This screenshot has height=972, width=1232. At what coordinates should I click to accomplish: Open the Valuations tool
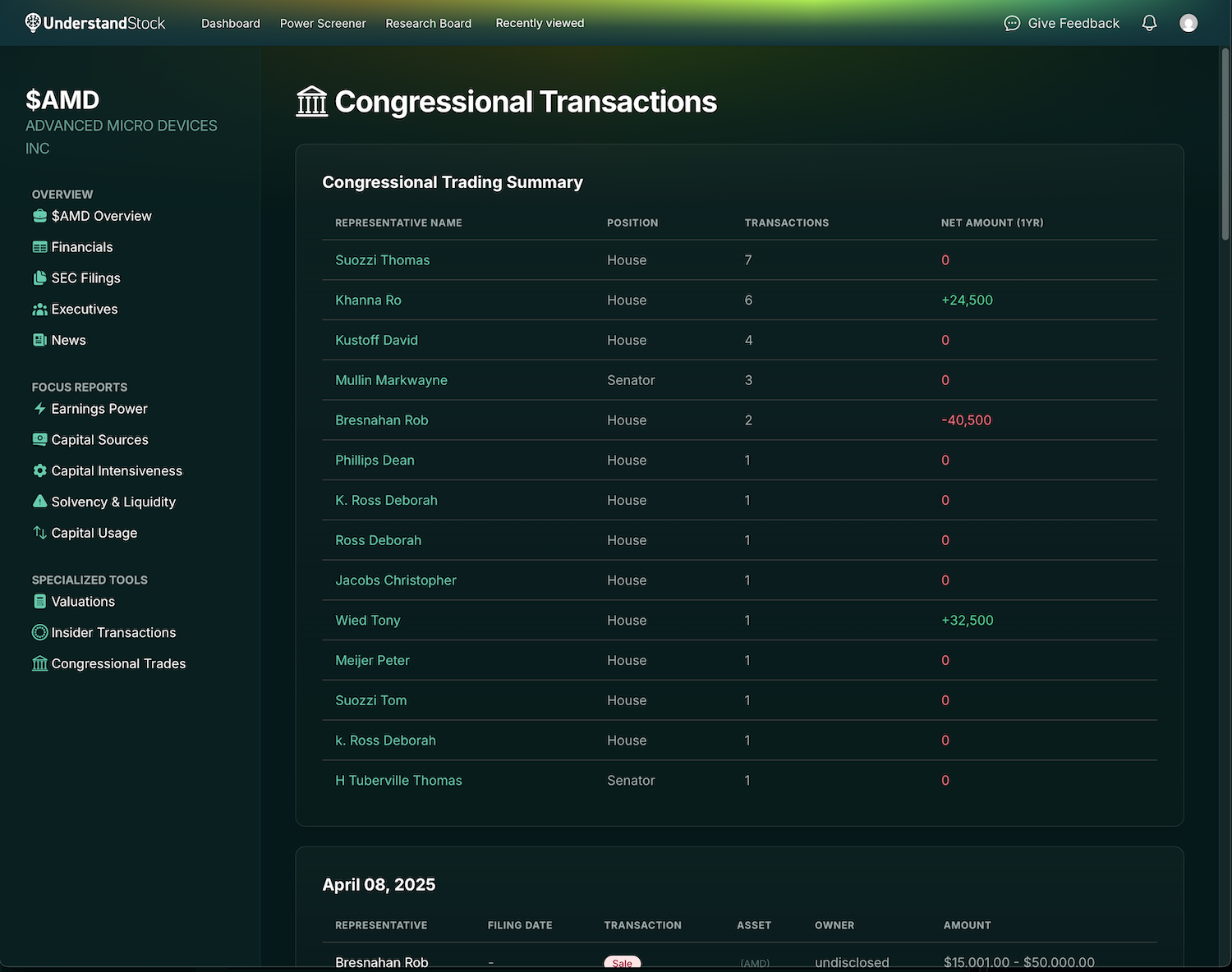coord(83,602)
